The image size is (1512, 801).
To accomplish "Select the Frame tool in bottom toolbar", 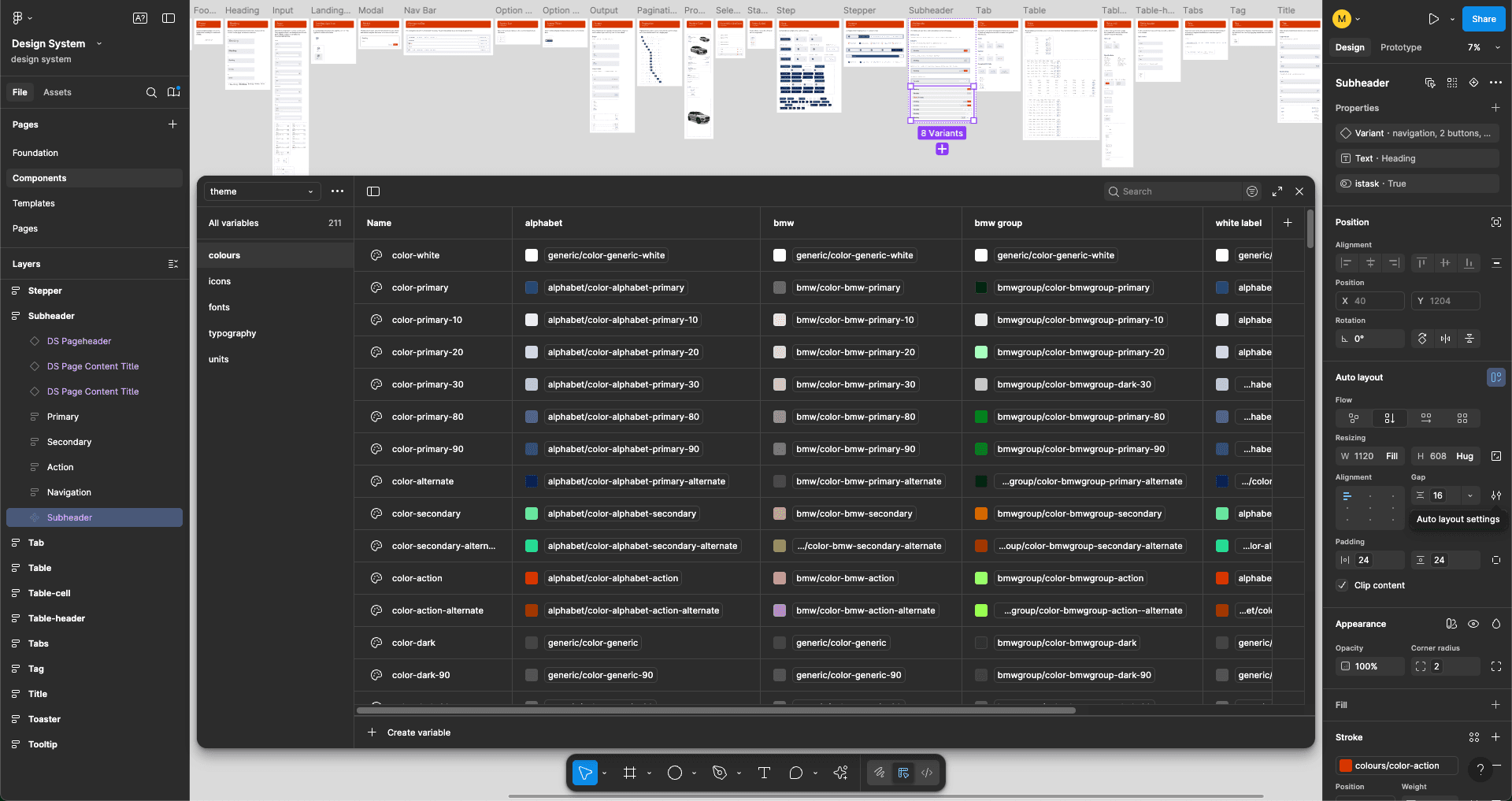I will (629, 773).
